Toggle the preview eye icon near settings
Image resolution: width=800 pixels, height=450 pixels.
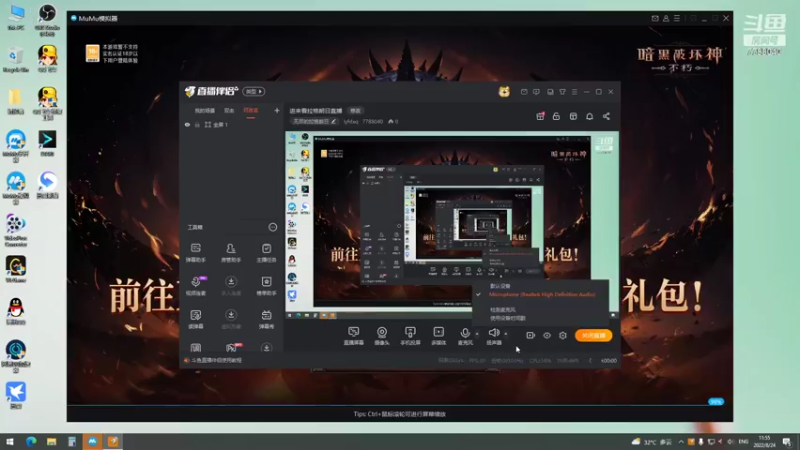[547, 335]
